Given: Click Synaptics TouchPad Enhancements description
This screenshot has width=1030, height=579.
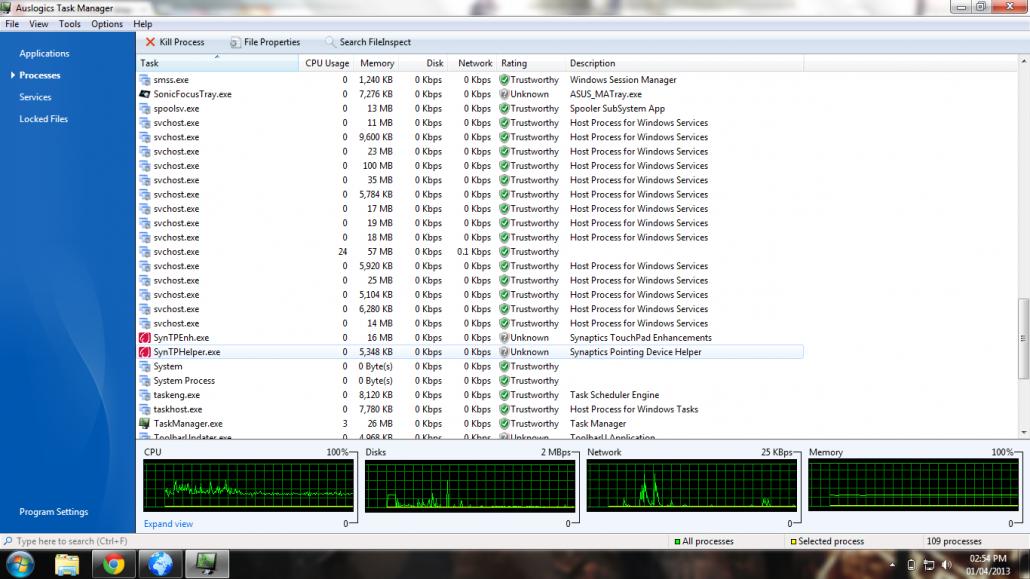Looking at the screenshot, I should point(640,338).
